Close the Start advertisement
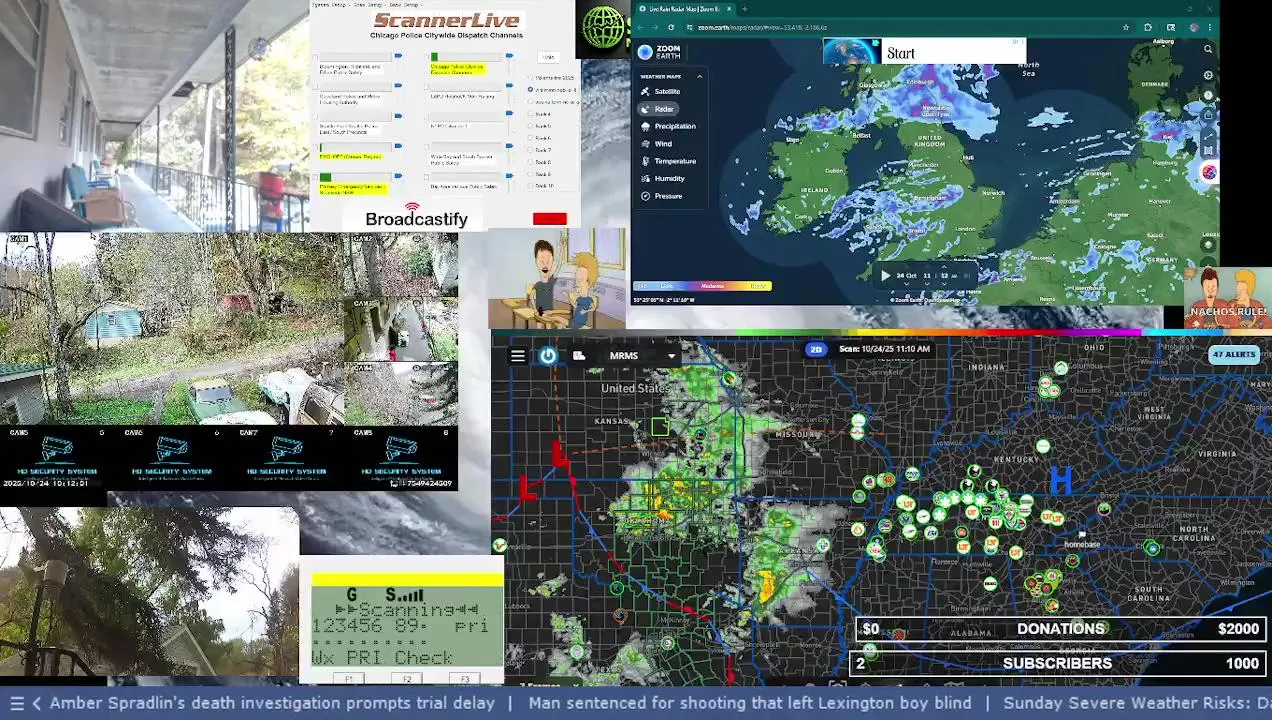 [1021, 42]
